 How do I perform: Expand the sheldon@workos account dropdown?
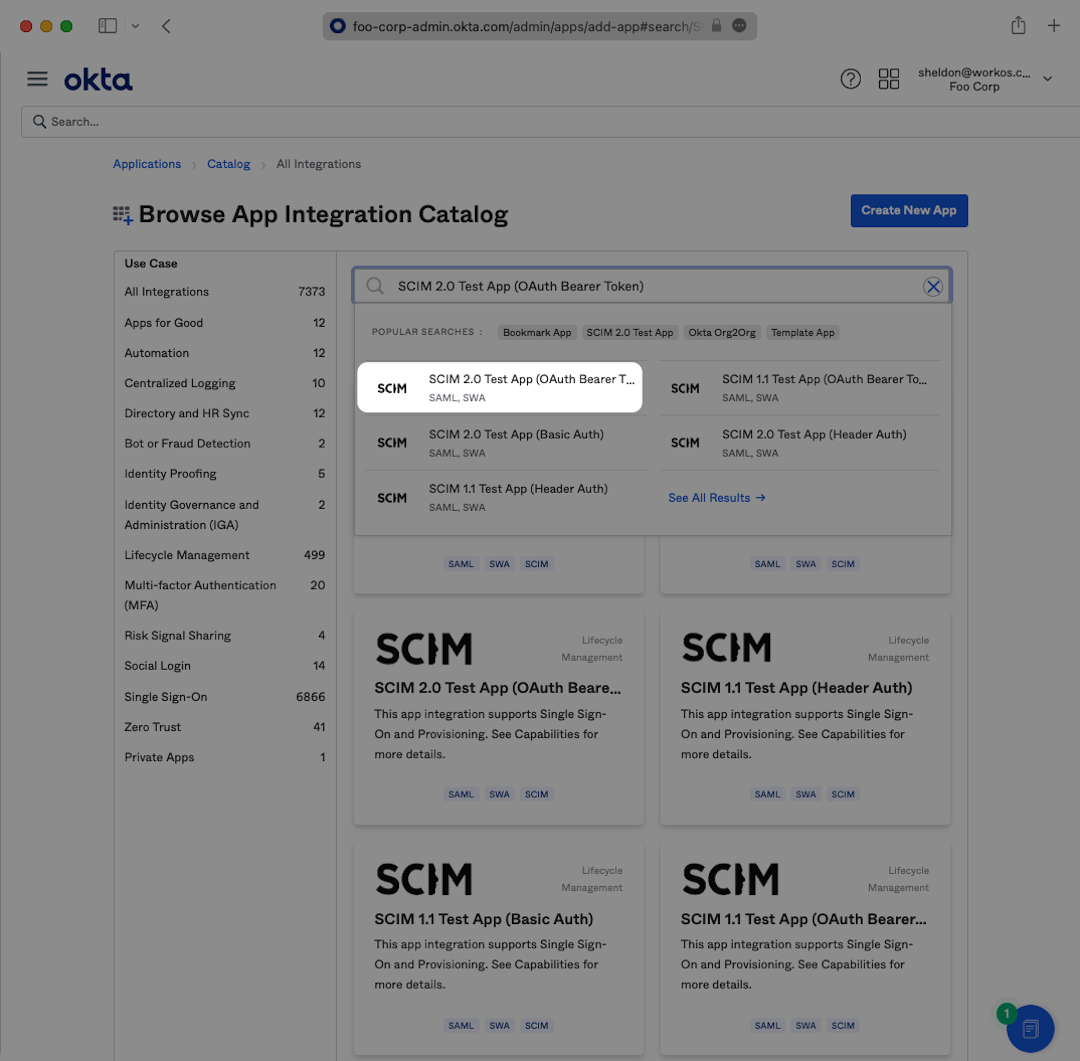[x=1047, y=79]
